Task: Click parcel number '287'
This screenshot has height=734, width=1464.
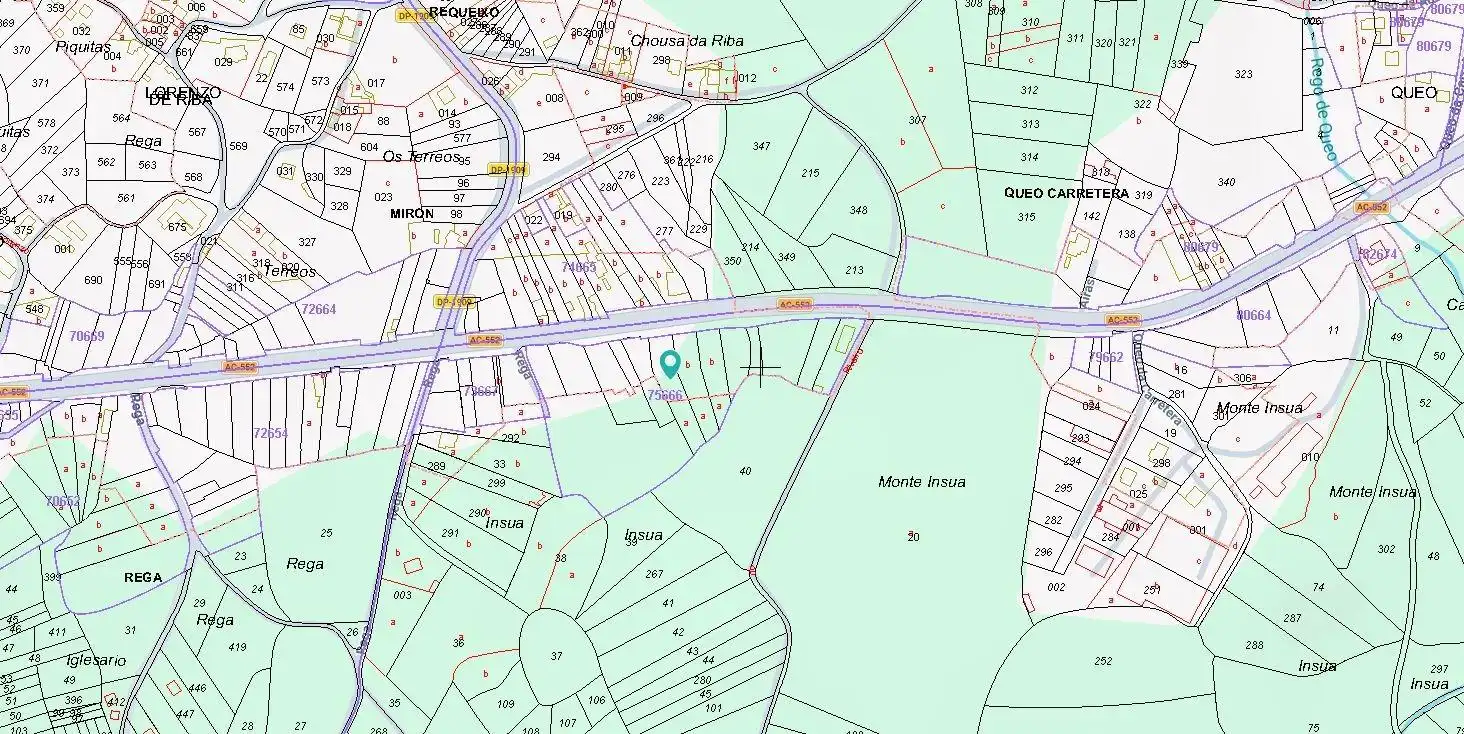Action: [1292, 618]
